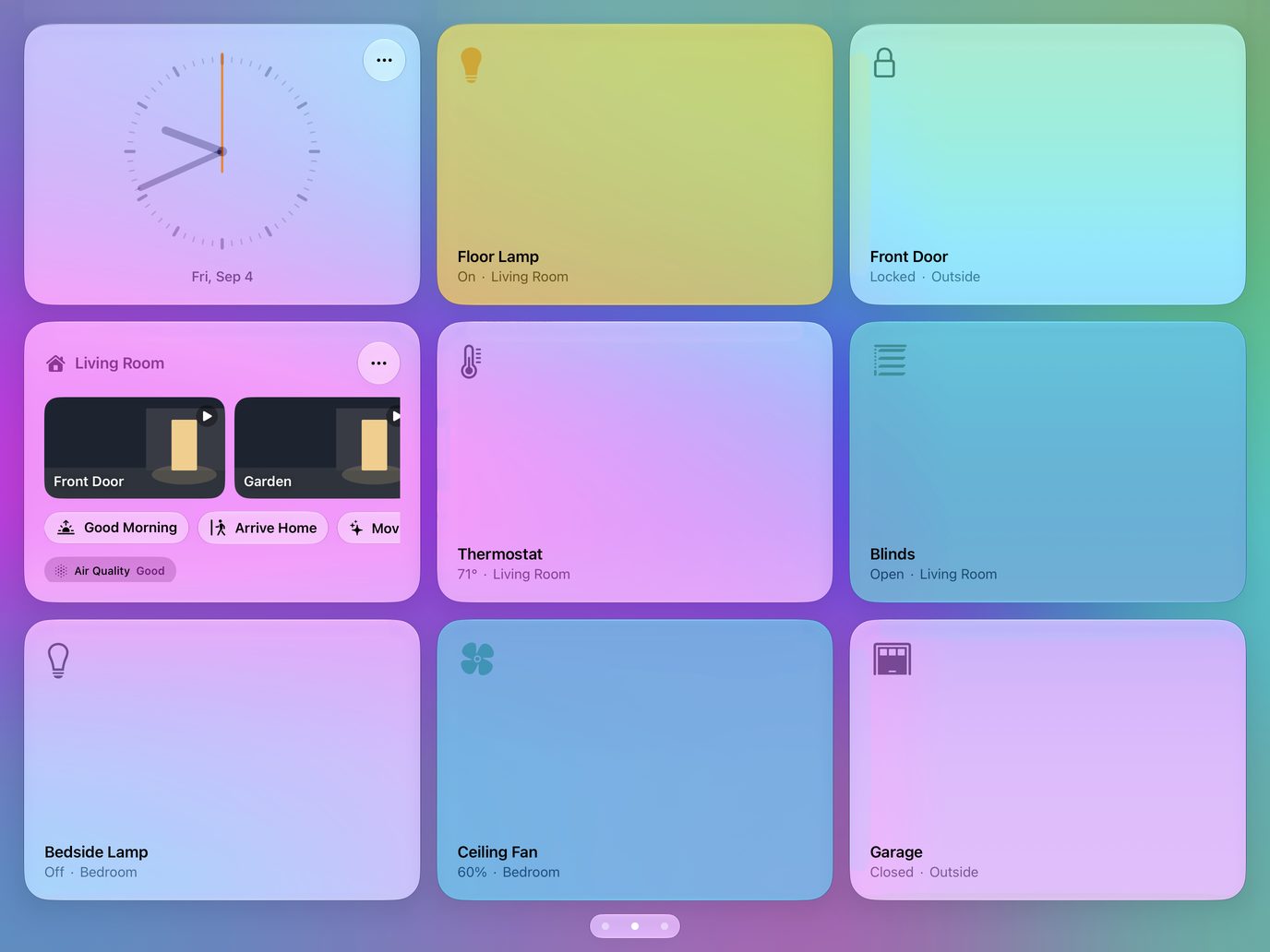Viewport: 1270px width, 952px height.
Task: Click the 'On · Living Room' status text
Action: point(513,277)
